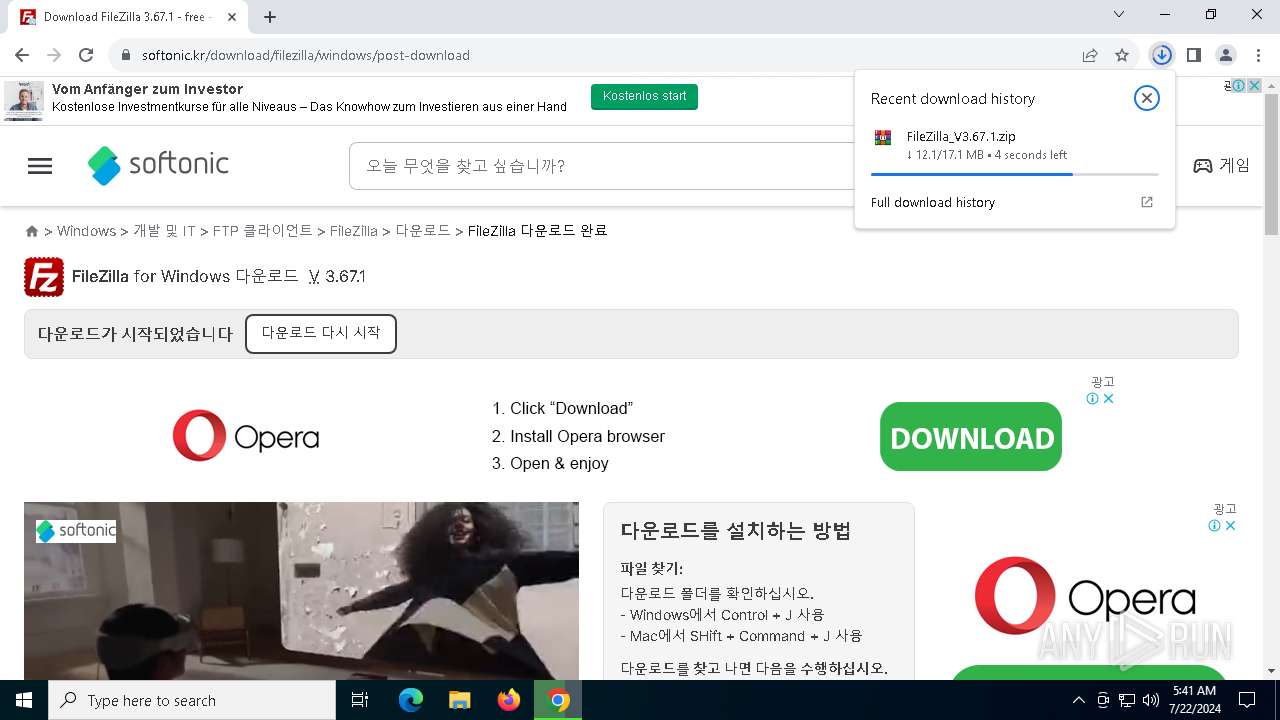Open the Windows breadcrumb link
The height and width of the screenshot is (720, 1280).
86,231
